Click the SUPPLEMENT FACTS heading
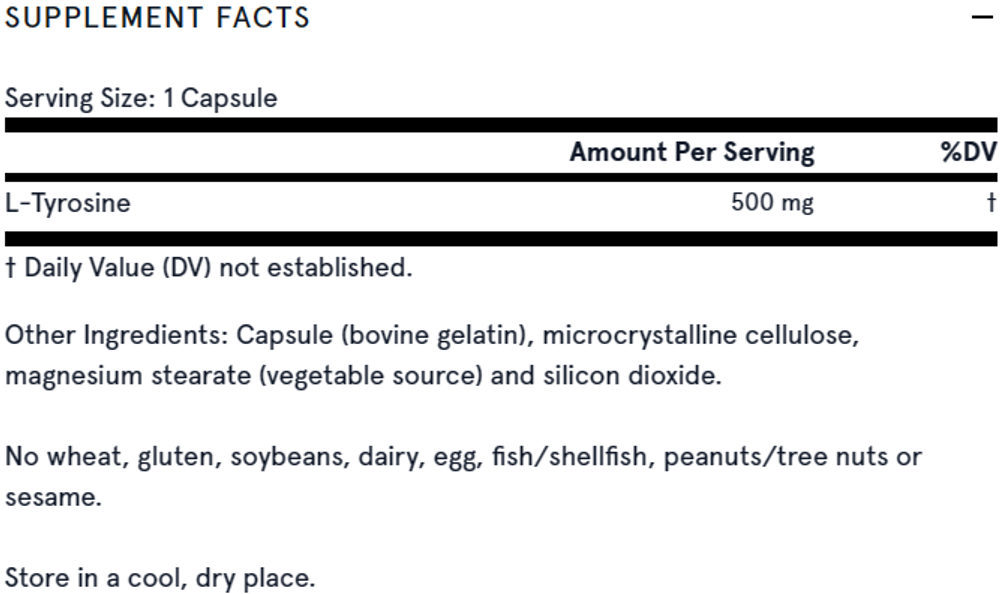1000x594 pixels. (x=158, y=17)
